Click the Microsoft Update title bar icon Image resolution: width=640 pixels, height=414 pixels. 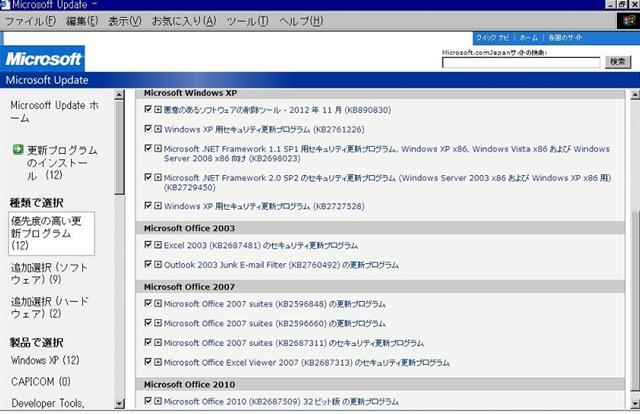tap(5, 4)
